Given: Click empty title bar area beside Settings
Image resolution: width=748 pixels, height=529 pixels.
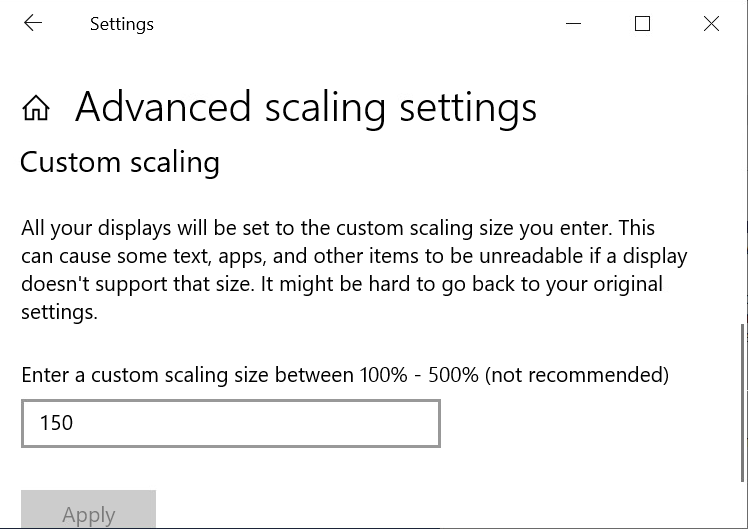Looking at the screenshot, I should click(x=350, y=24).
